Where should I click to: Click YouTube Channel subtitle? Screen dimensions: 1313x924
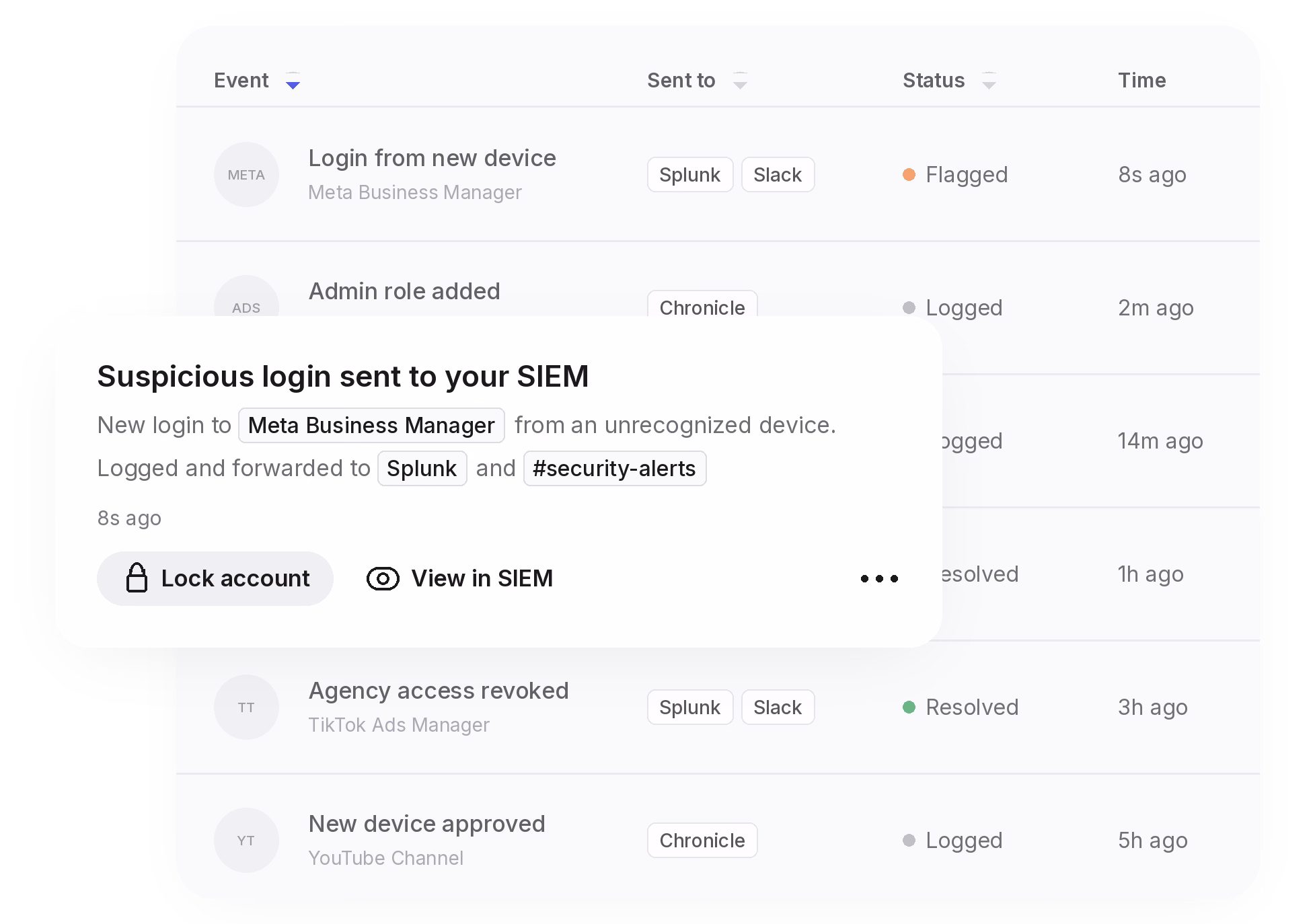click(385, 858)
